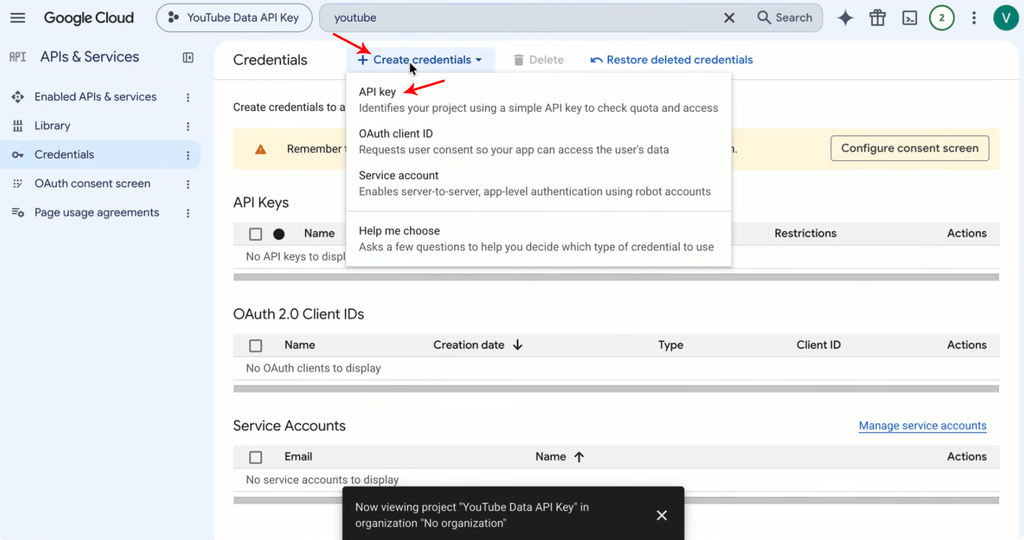This screenshot has width=1024, height=540.
Task: Click the Email column header
Action: coord(298,456)
